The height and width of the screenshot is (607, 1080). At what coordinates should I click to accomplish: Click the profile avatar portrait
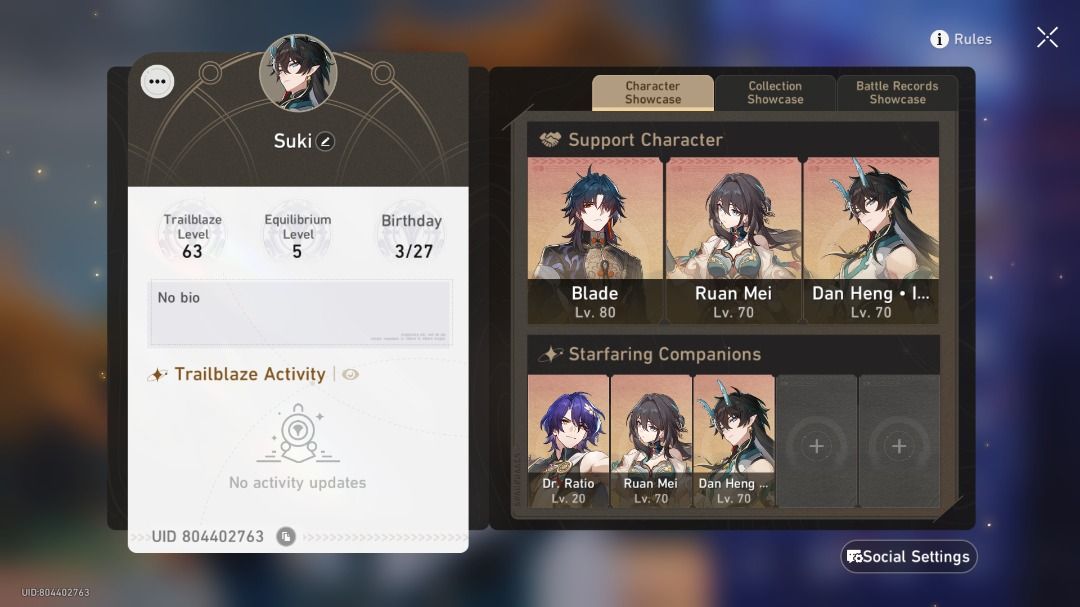(298, 72)
